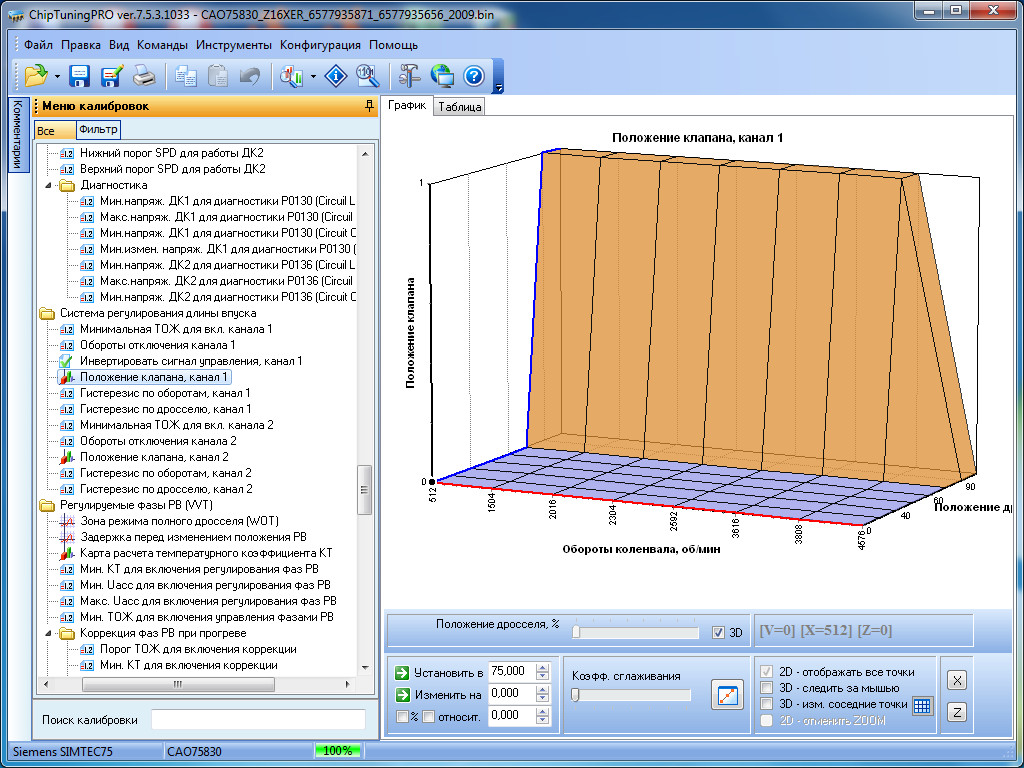Screen dimensions: 1024x768
Task: Switch to the Таблица tab
Action: click(x=460, y=107)
